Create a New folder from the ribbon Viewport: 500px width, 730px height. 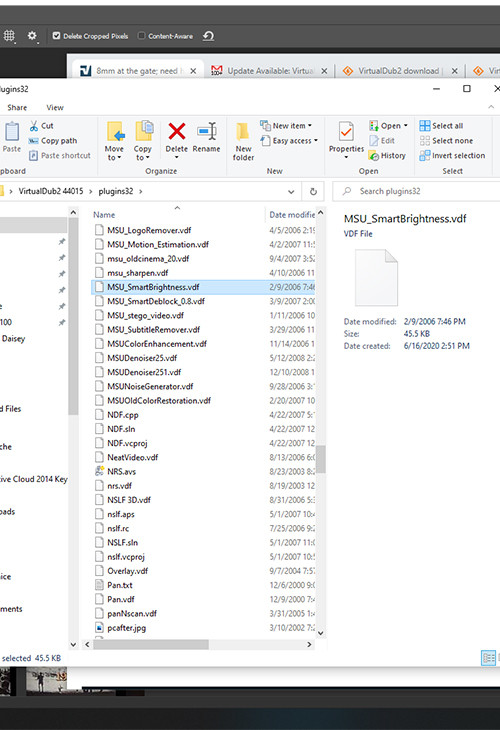point(243,141)
